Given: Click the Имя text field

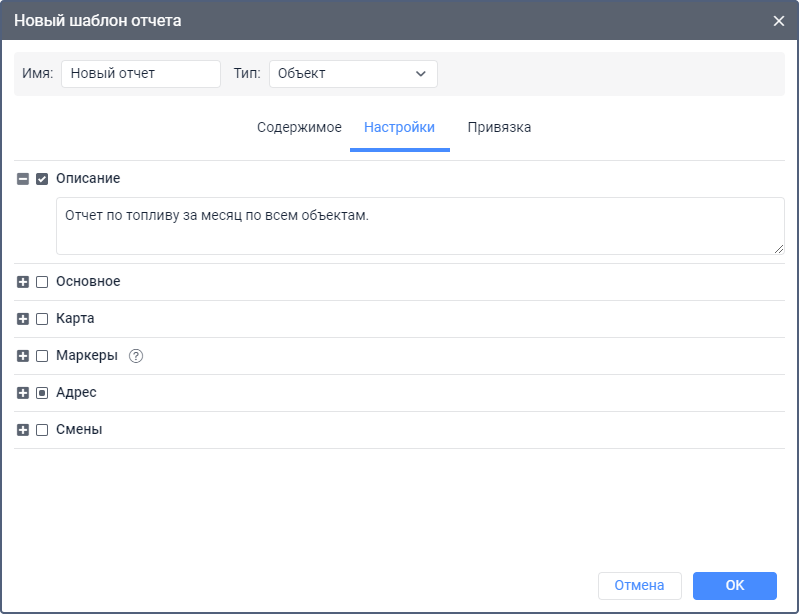Looking at the screenshot, I should 140,74.
